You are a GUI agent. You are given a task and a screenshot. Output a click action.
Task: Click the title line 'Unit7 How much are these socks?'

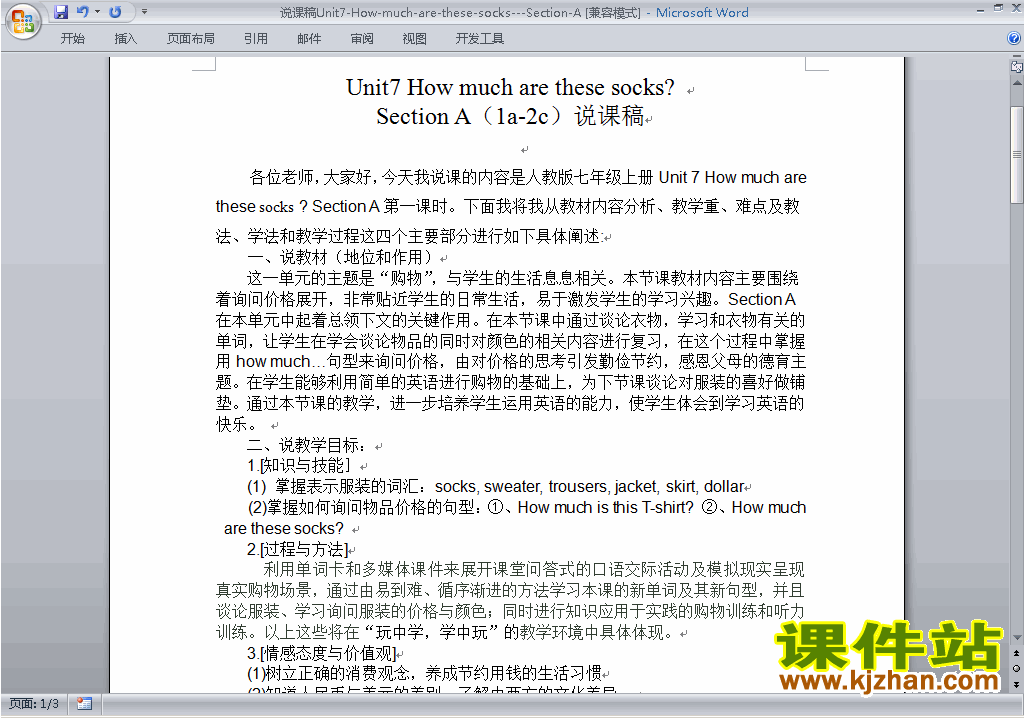point(510,88)
